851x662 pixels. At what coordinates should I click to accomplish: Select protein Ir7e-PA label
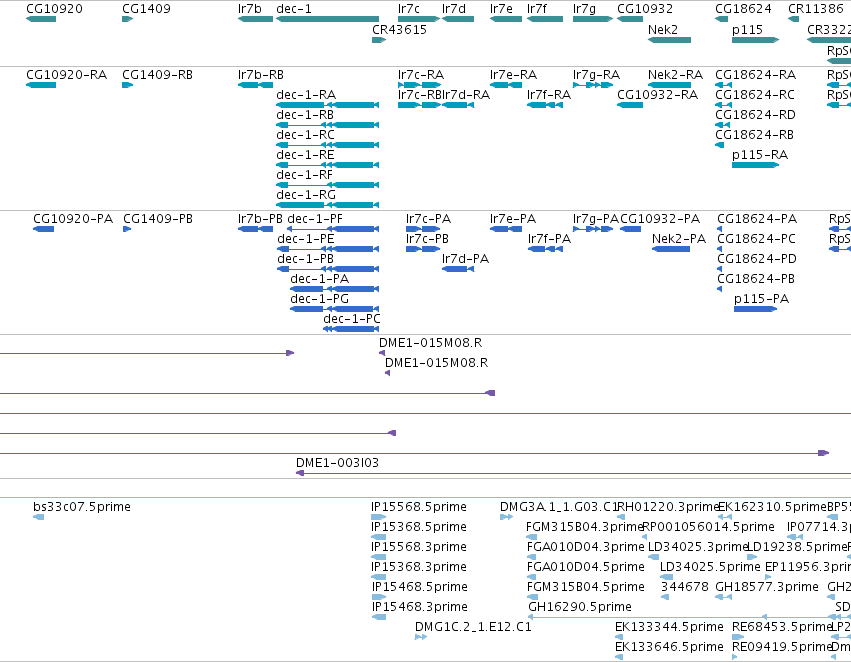point(513,219)
